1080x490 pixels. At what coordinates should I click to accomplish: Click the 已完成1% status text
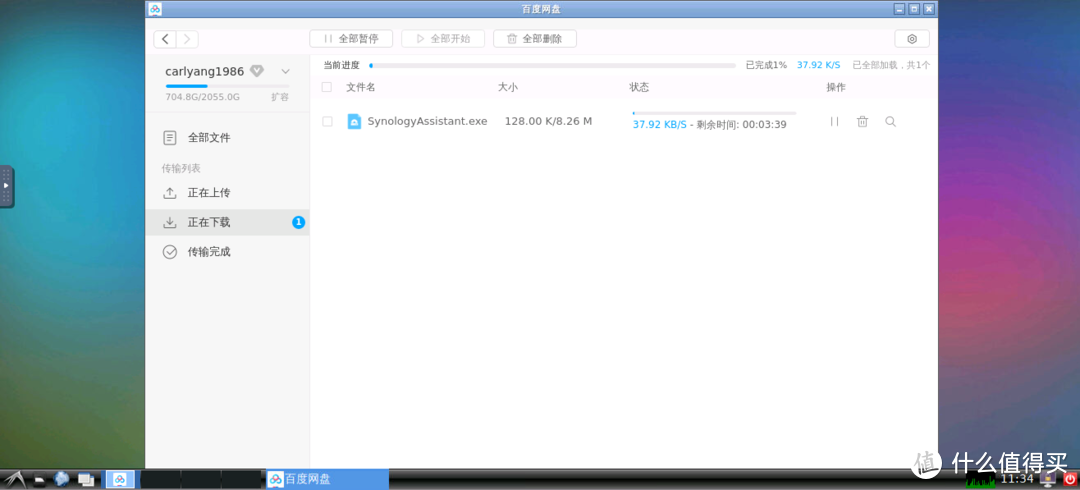[x=766, y=65]
